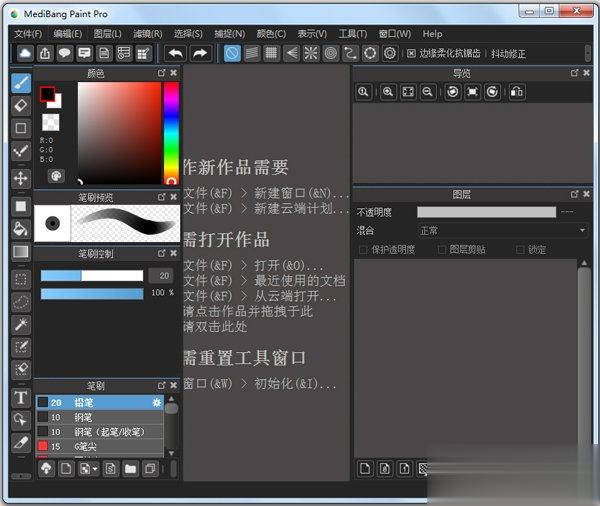Activate the Text tool
The height and width of the screenshot is (506, 600).
click(20, 397)
